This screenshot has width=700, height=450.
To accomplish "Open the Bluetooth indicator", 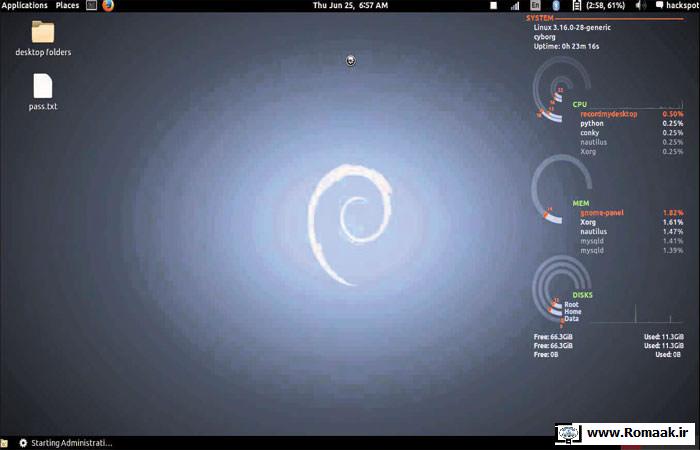I will pos(556,5).
